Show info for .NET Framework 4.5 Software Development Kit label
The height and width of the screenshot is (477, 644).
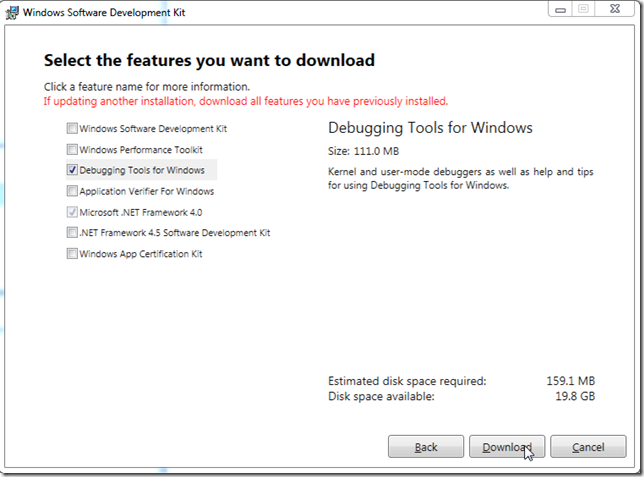tap(175, 233)
